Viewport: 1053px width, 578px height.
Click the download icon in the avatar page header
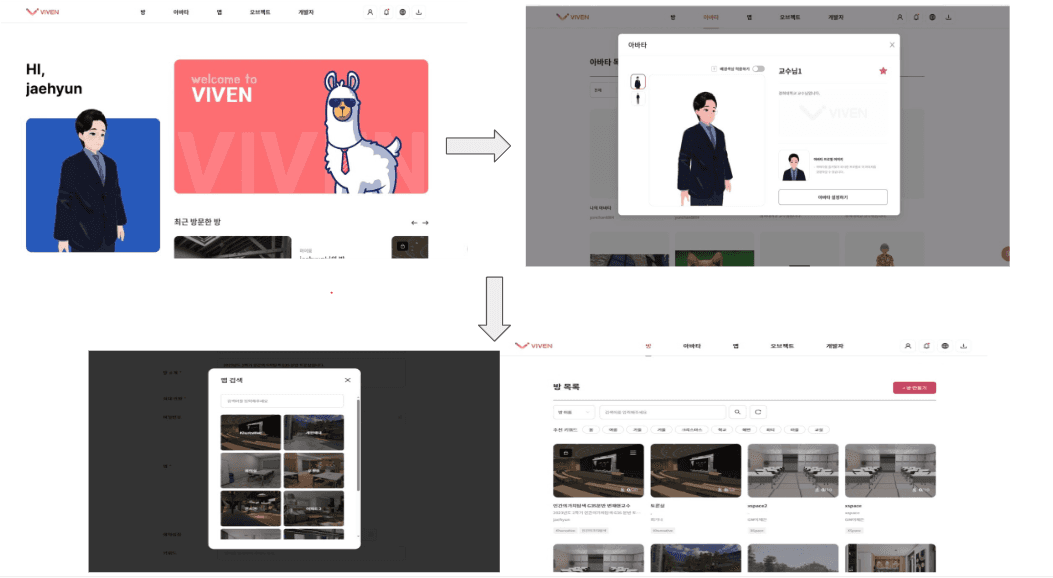click(948, 17)
